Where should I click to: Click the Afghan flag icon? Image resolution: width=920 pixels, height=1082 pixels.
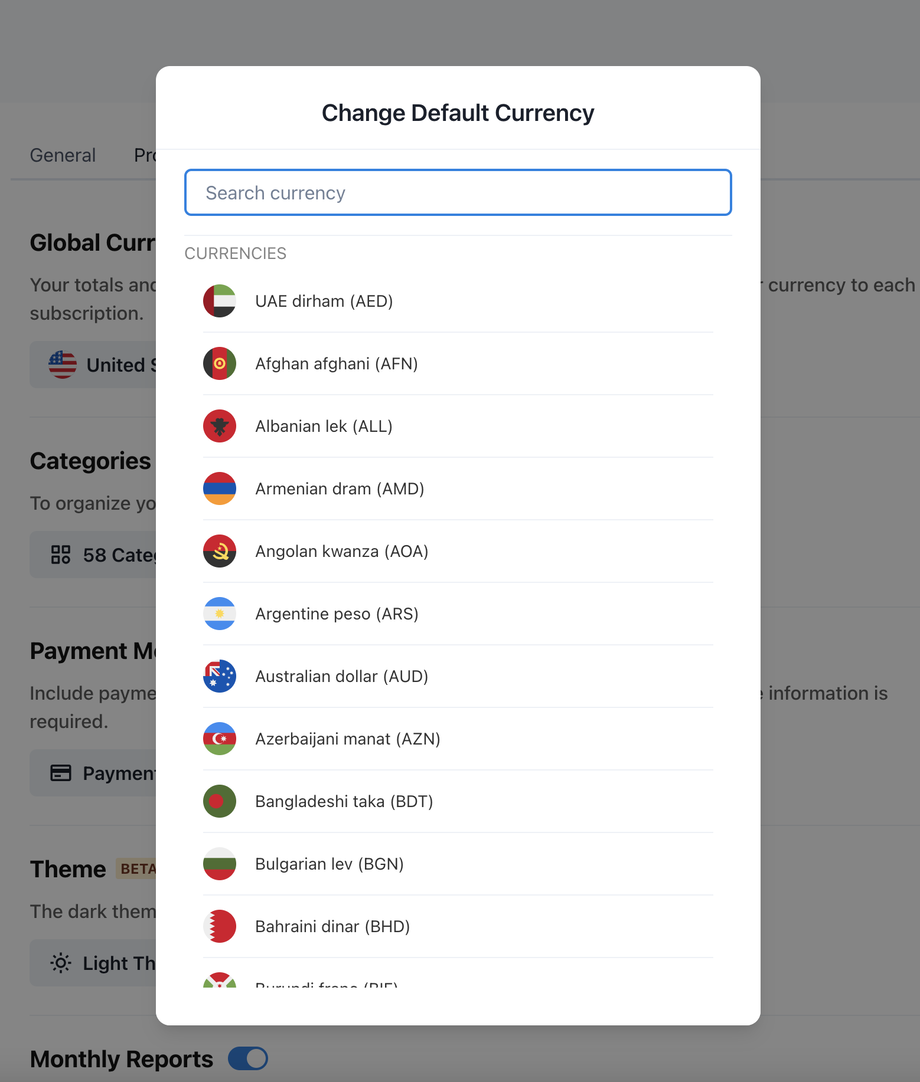click(x=219, y=364)
